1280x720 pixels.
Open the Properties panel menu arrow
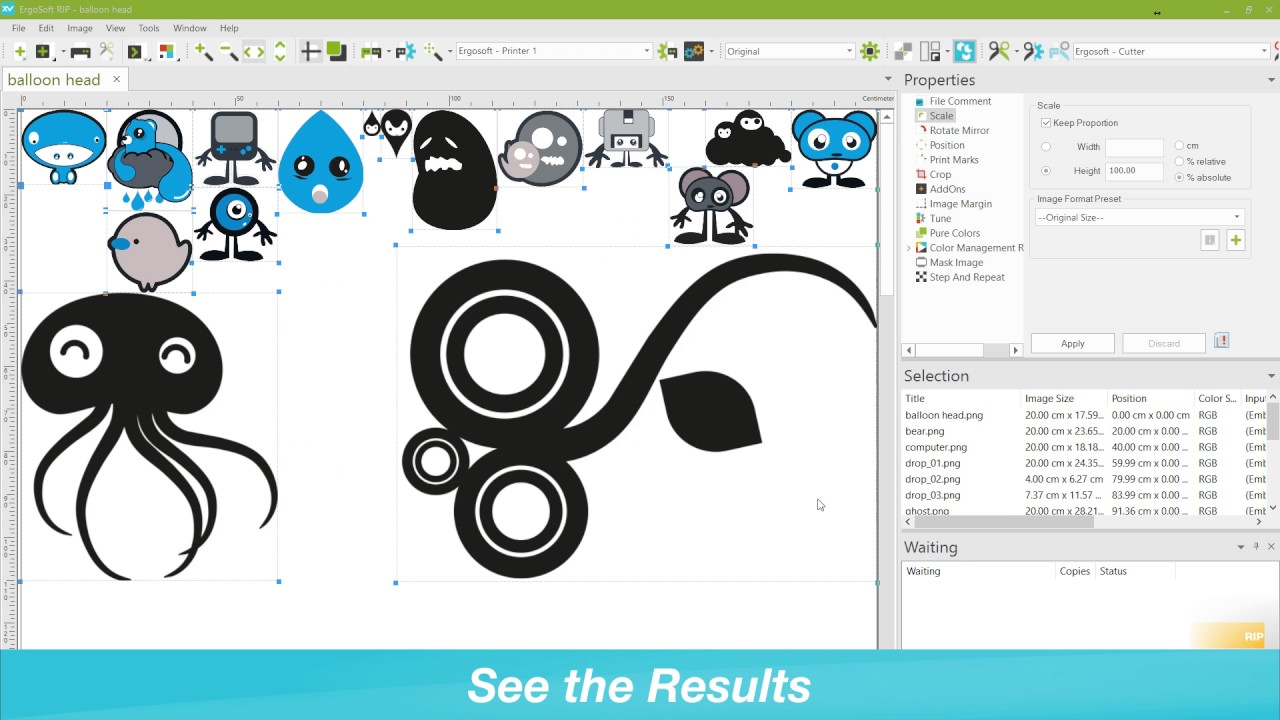click(1271, 80)
